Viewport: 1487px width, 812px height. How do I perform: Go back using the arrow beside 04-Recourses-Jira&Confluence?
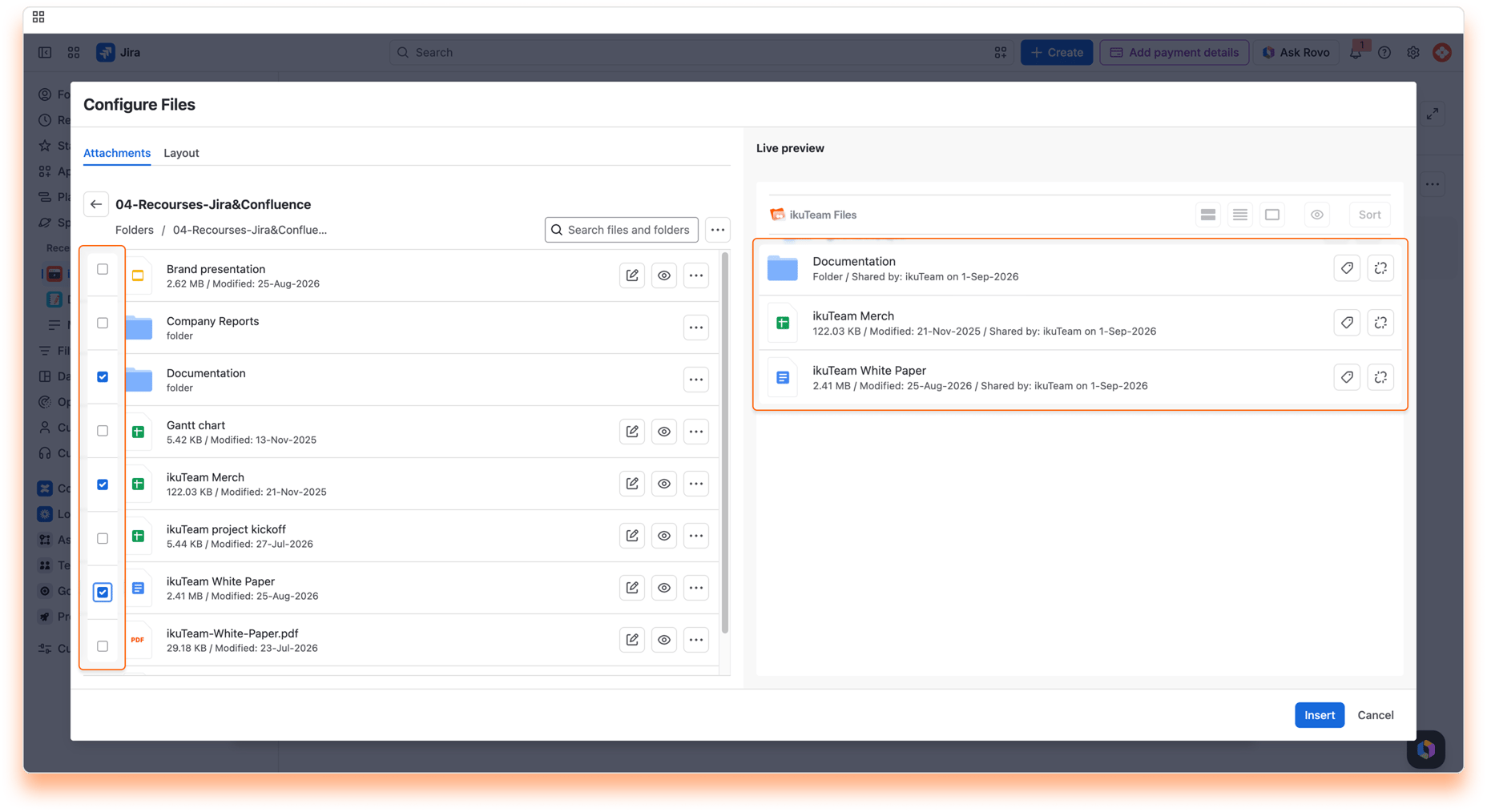(x=96, y=204)
